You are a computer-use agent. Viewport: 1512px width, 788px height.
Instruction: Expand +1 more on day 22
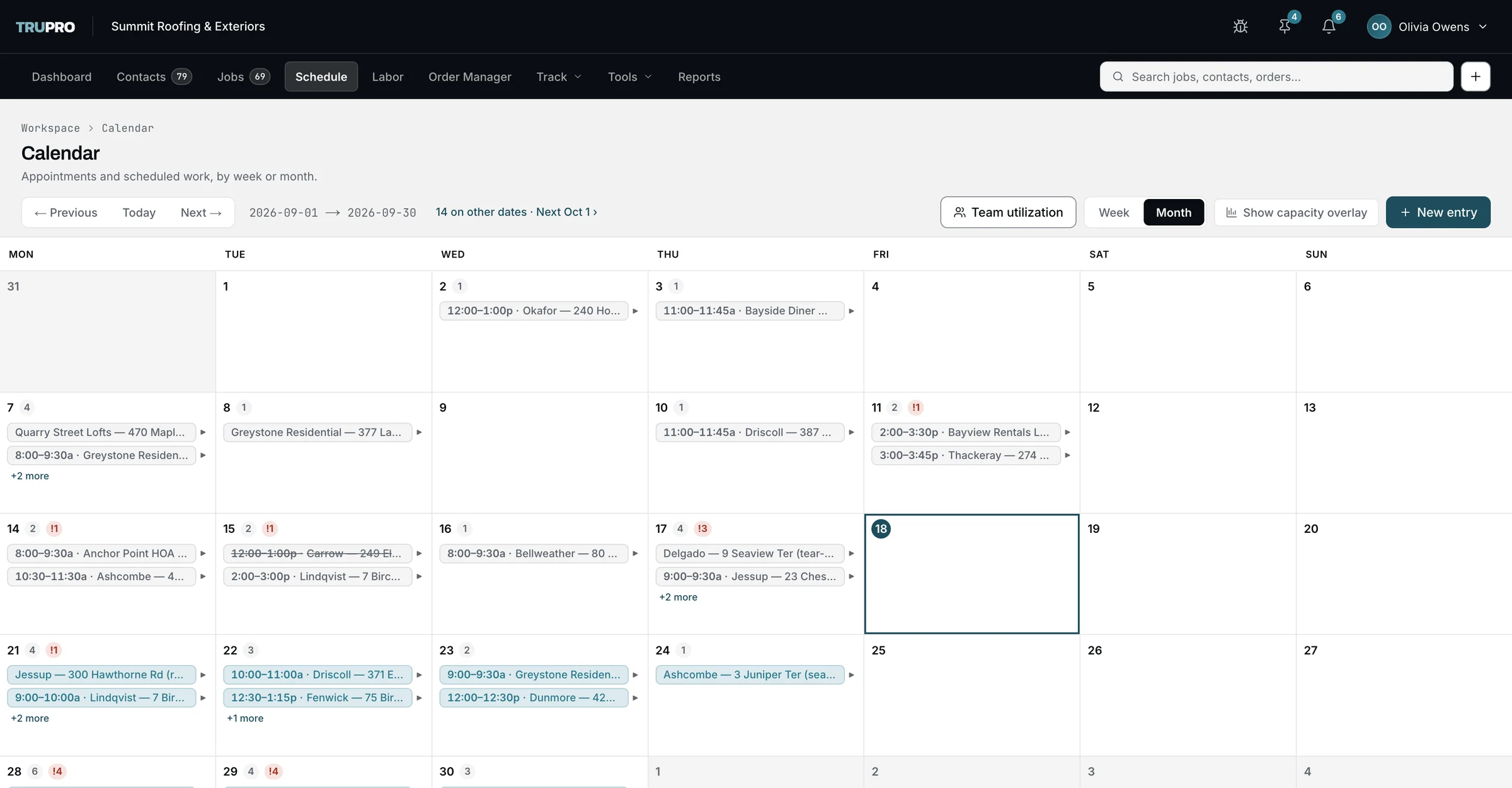[245, 718]
